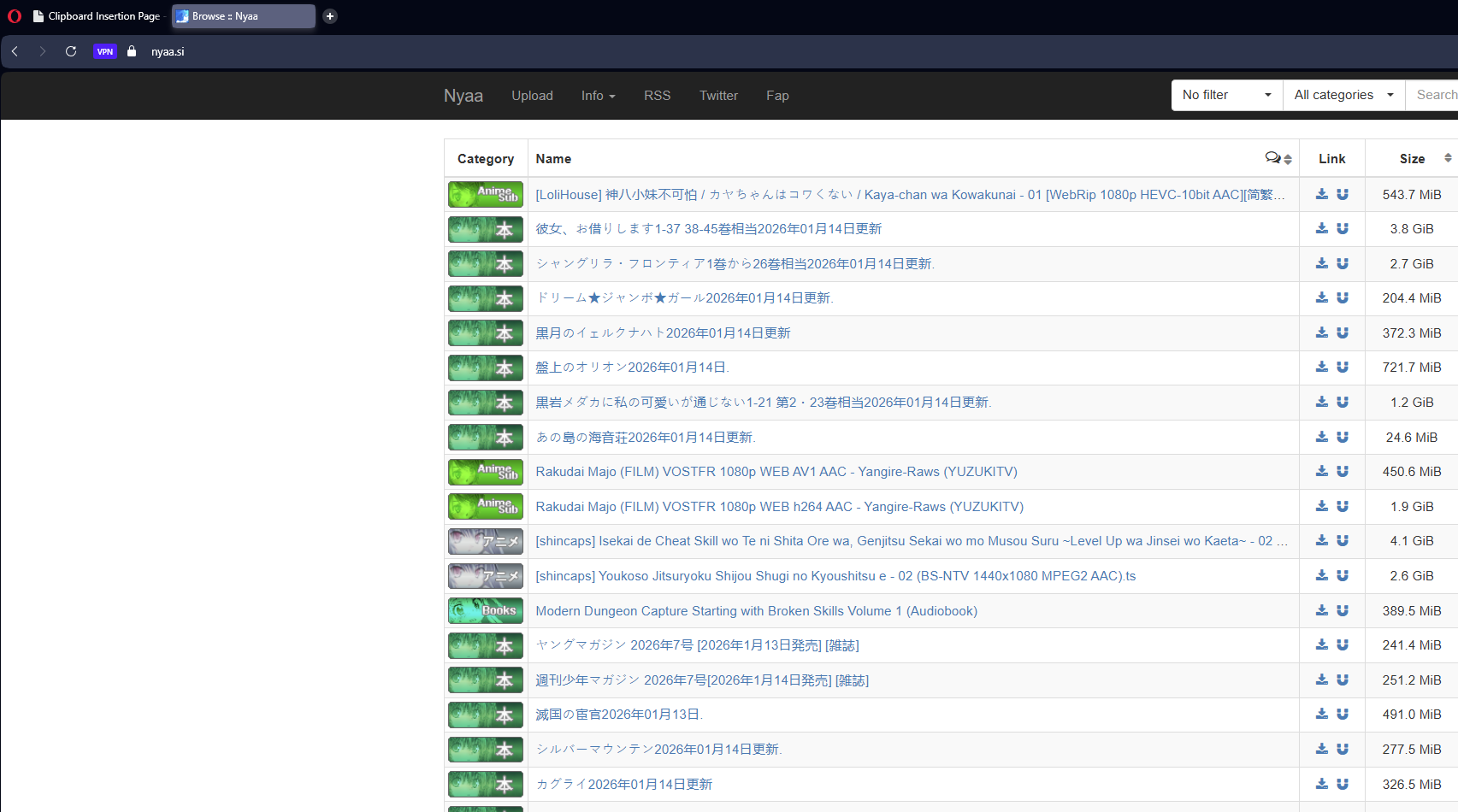Open Rakudai Majo h264 torrent link
This screenshot has width=1458, height=812.
click(778, 506)
